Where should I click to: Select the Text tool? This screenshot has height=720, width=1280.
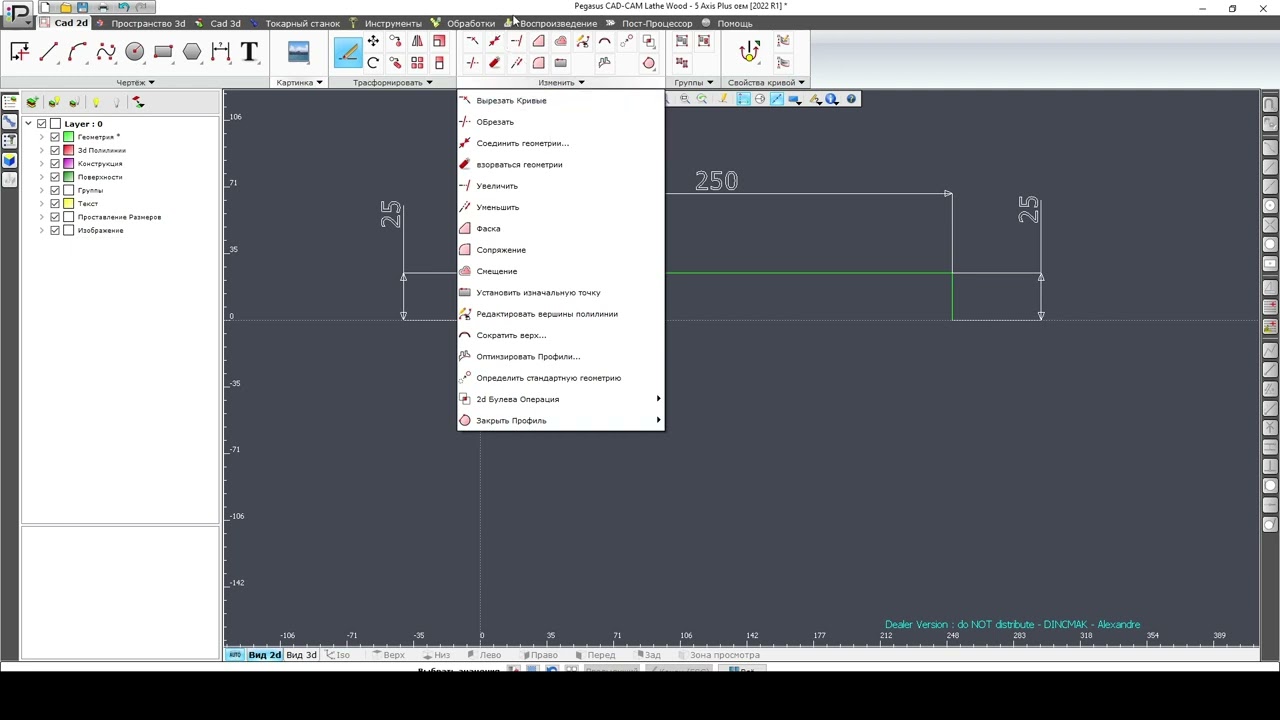[x=250, y=52]
